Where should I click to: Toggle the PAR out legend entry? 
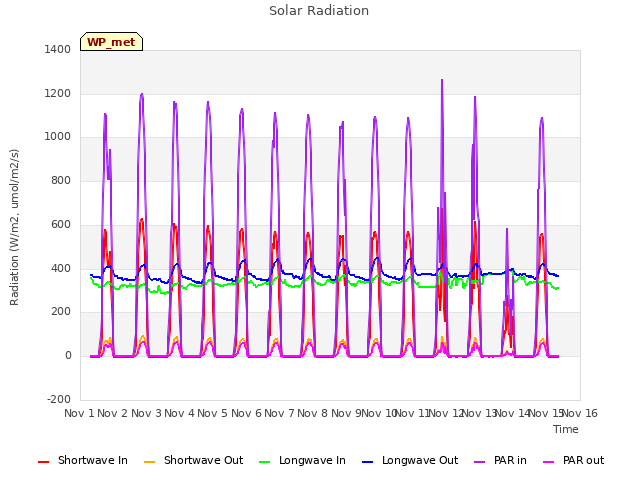coord(573,460)
